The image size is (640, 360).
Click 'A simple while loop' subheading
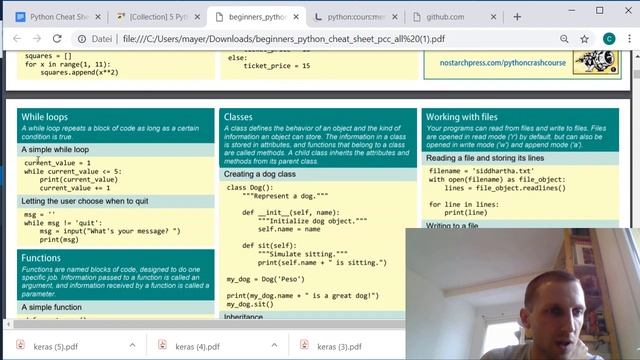click(55, 149)
